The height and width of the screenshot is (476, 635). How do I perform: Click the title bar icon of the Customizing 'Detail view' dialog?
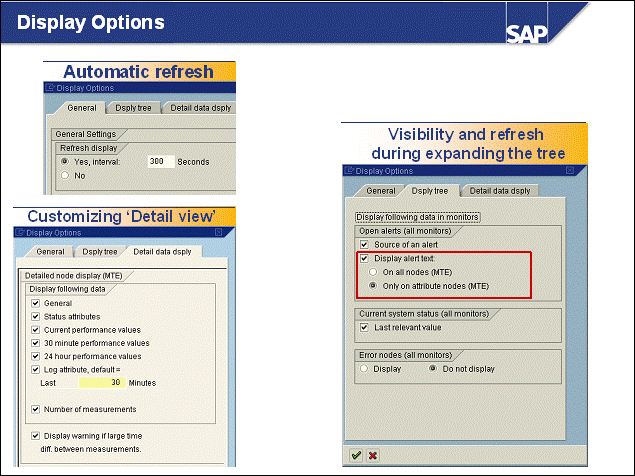(20, 233)
